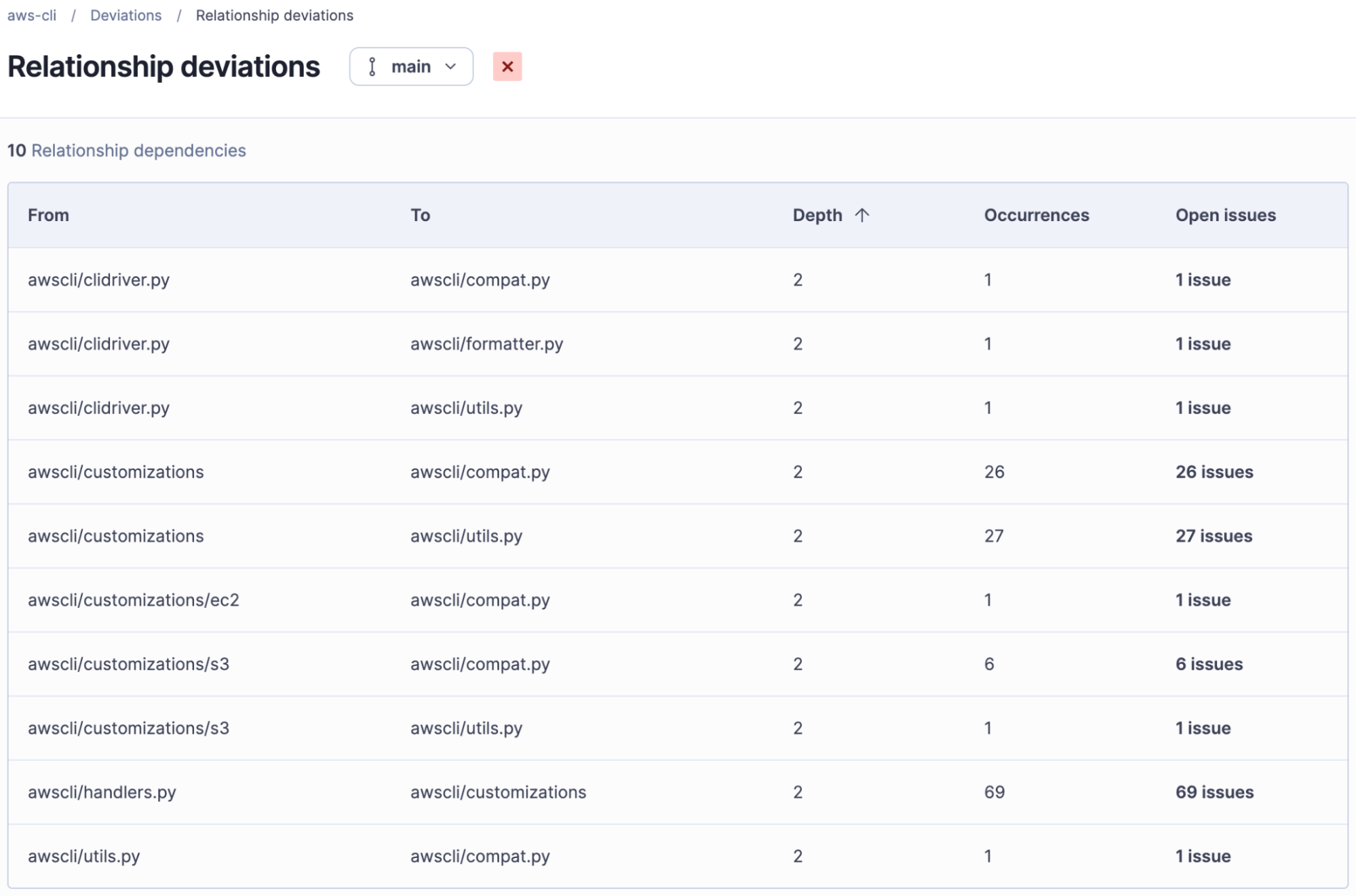Open the 6 issues link
This screenshot has height=896, width=1356.
[x=1209, y=664]
